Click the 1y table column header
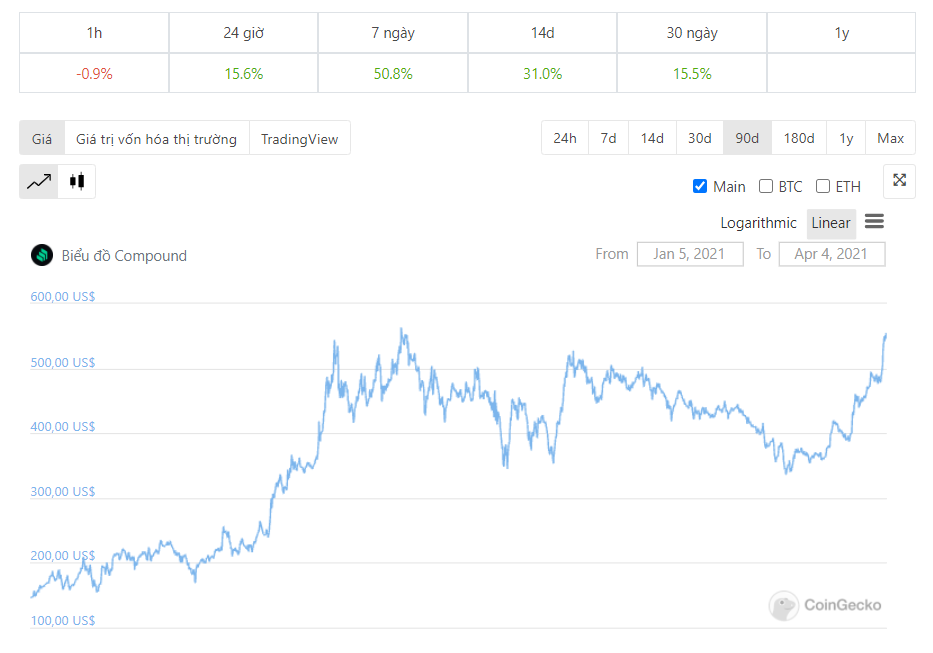 pos(841,33)
